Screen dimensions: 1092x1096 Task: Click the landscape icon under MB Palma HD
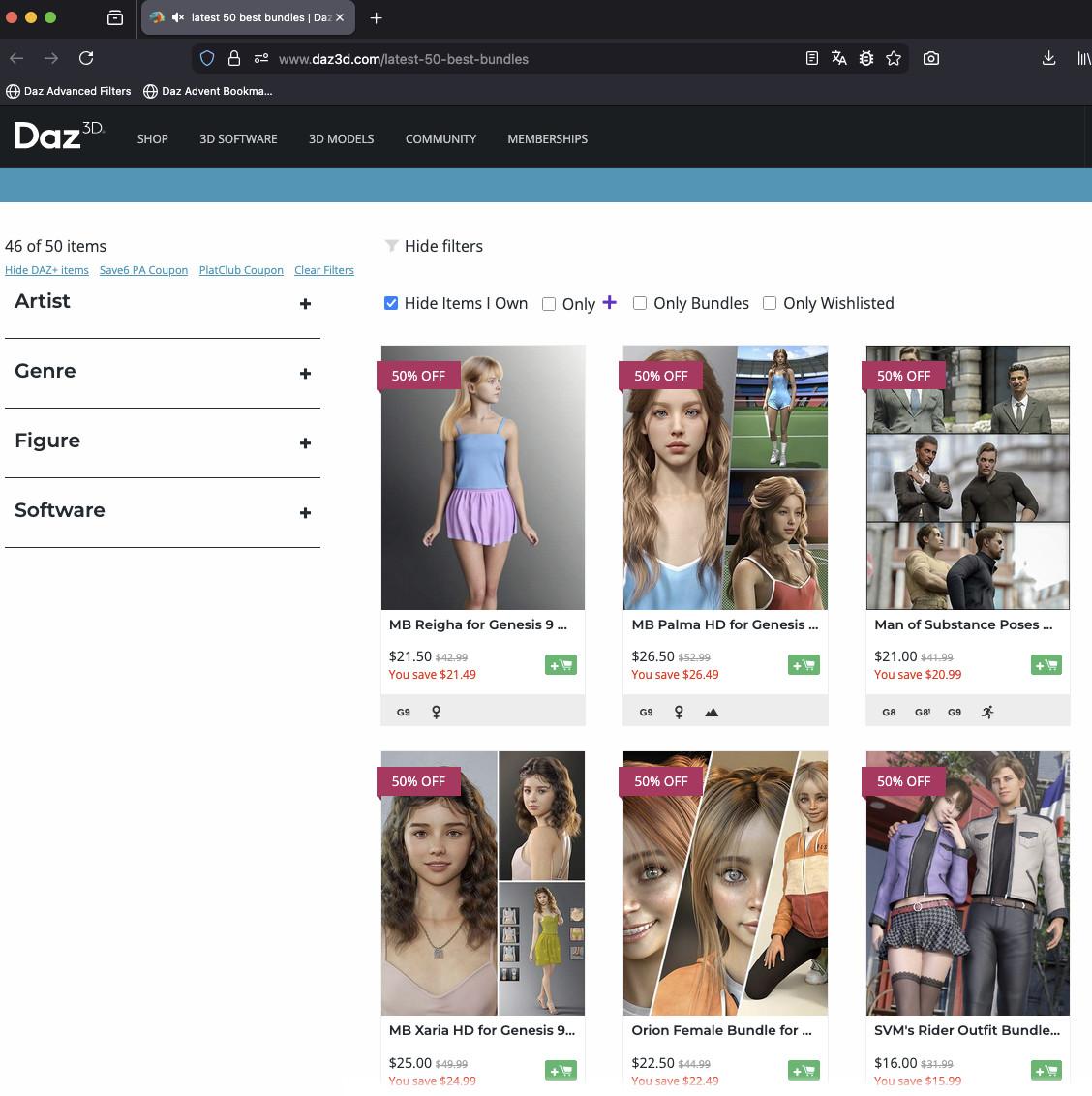coord(712,713)
